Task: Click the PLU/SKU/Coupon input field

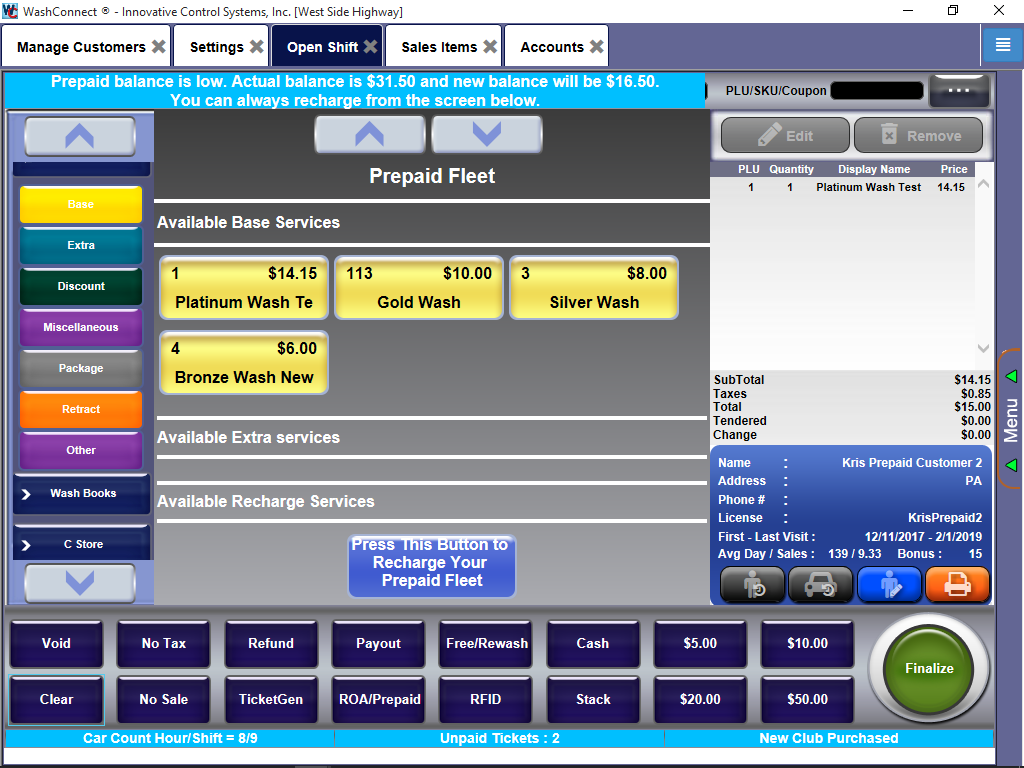Action: point(876,90)
